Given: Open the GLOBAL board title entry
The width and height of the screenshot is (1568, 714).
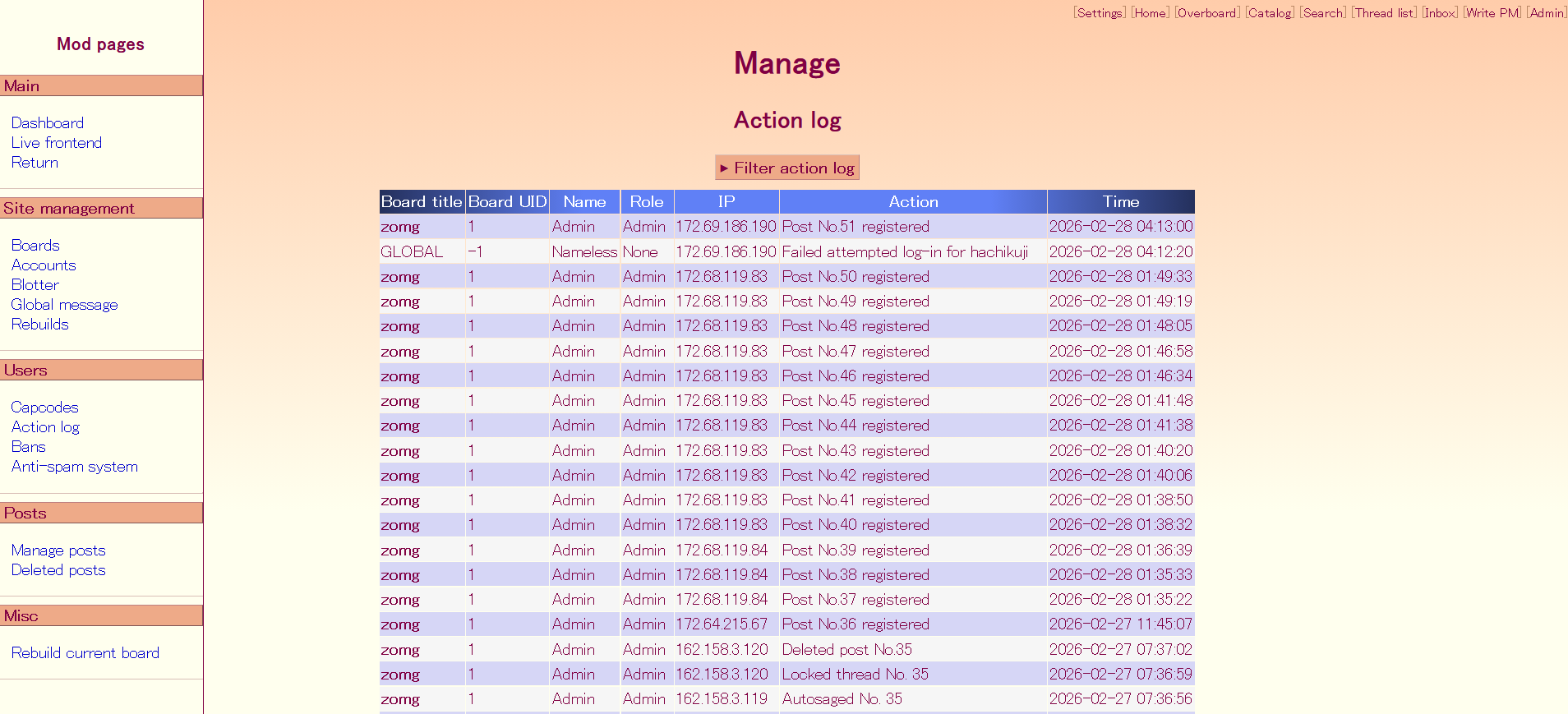Looking at the screenshot, I should 412,252.
